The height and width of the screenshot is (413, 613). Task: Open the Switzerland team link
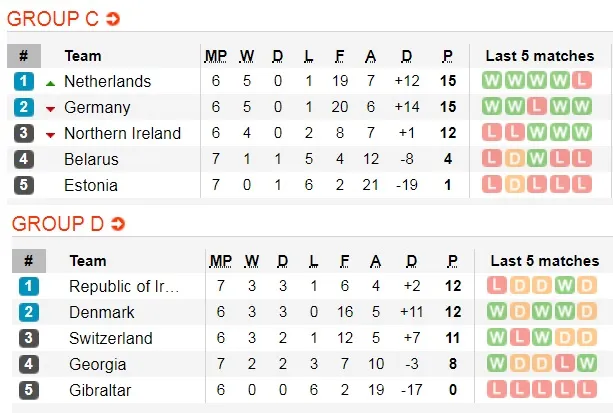tap(111, 339)
